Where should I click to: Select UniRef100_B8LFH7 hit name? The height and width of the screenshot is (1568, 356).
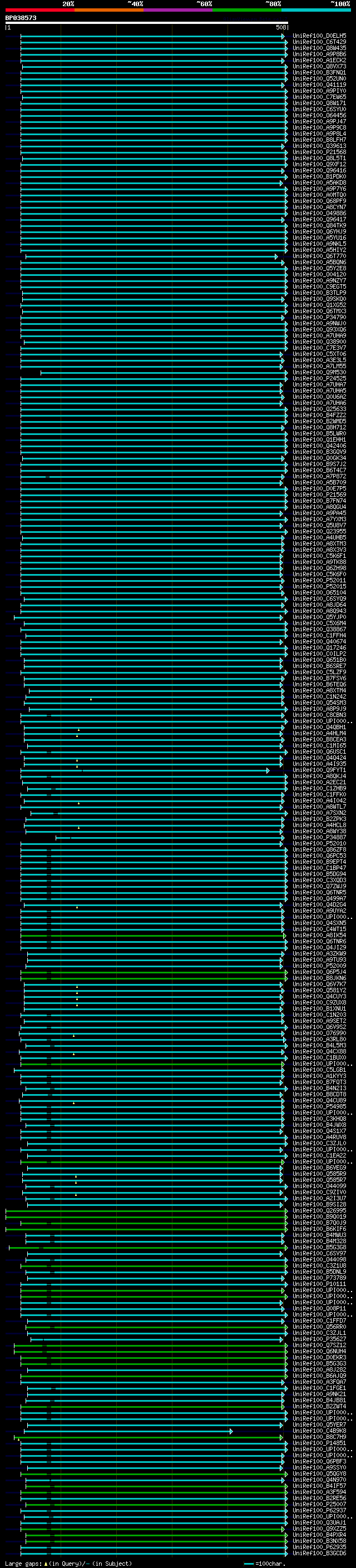[x=319, y=140]
